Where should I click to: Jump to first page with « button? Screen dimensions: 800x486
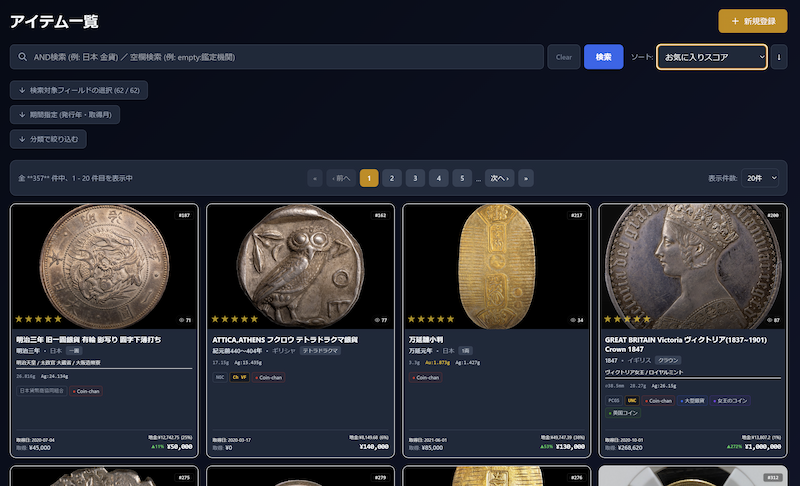pyautogui.click(x=316, y=178)
